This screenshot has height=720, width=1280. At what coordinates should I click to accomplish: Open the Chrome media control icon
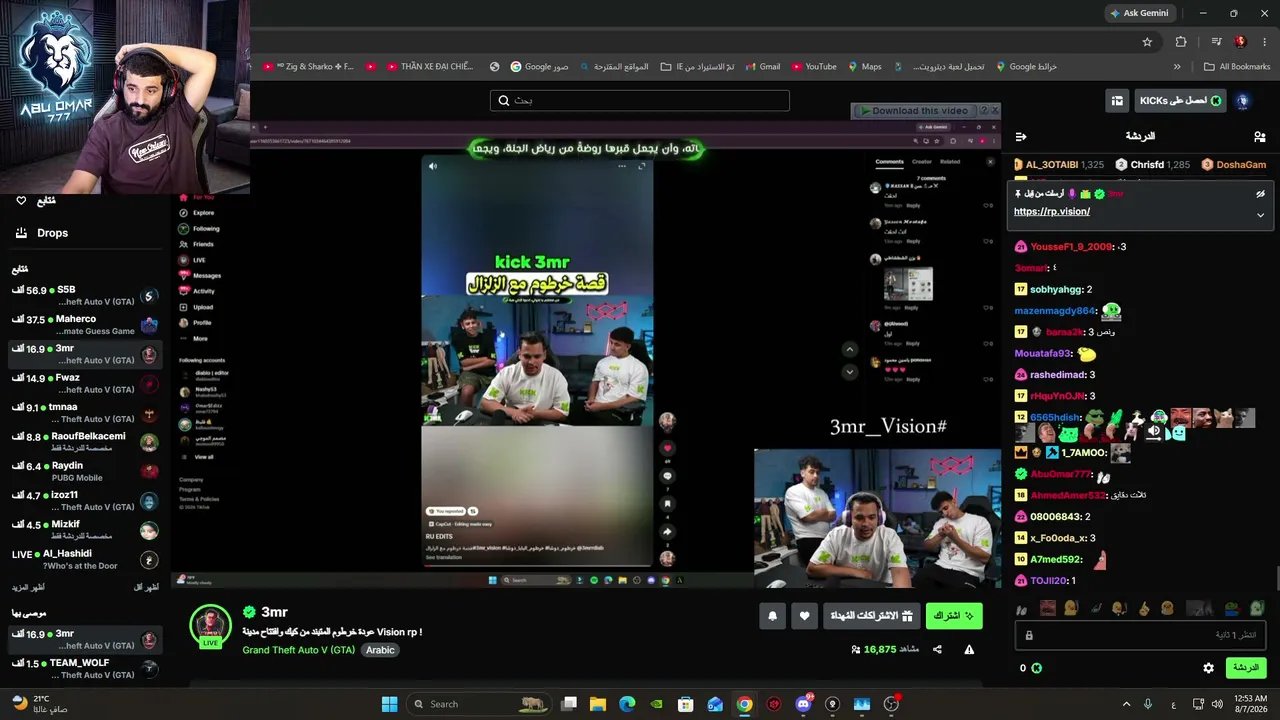pos(1216,42)
